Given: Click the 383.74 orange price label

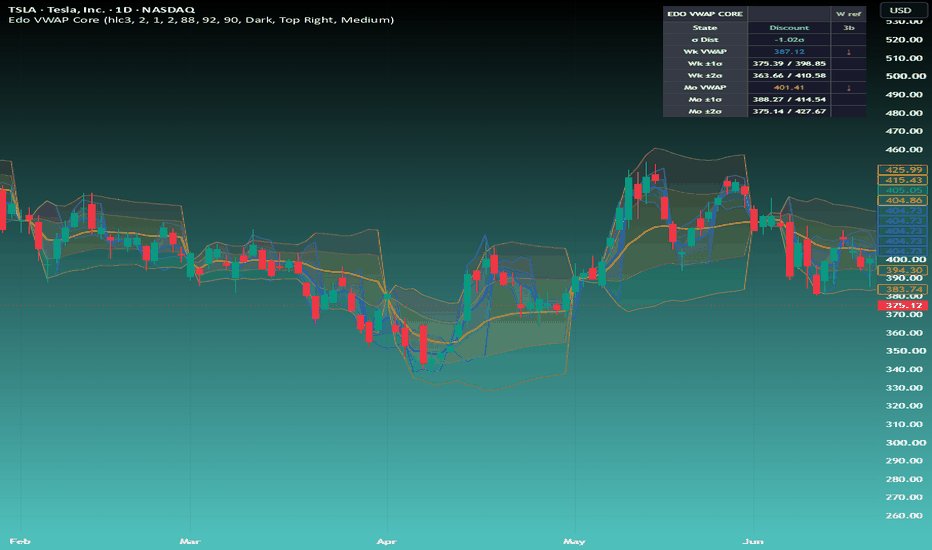Looking at the screenshot, I should click(903, 289).
